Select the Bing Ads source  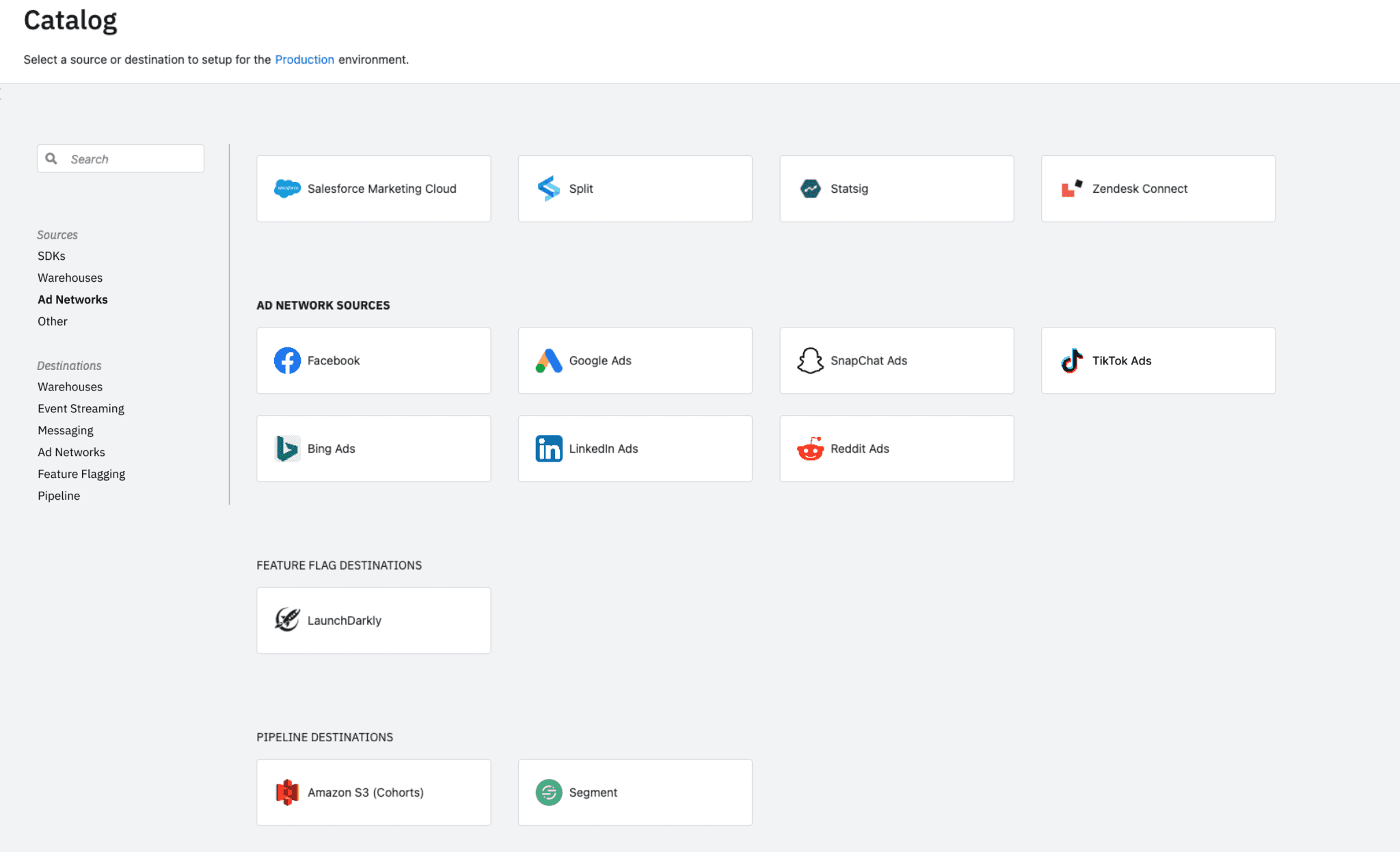pos(373,448)
